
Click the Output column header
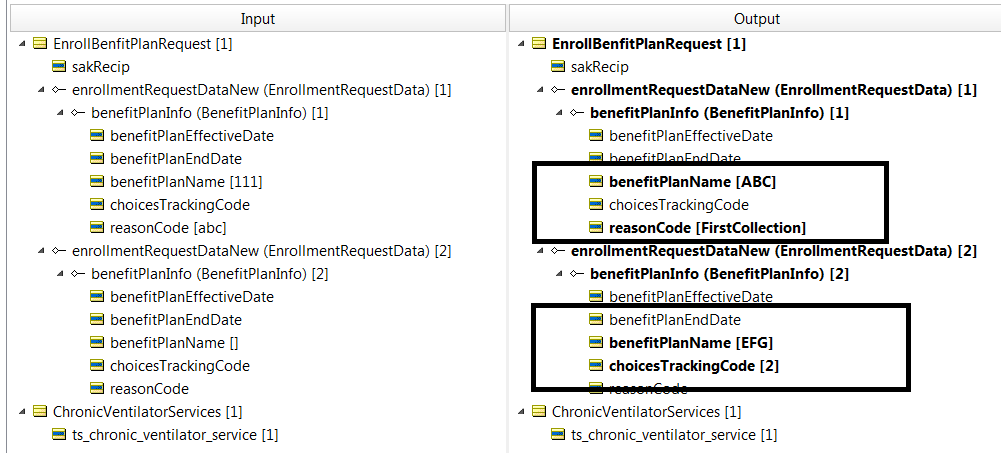pos(757,19)
